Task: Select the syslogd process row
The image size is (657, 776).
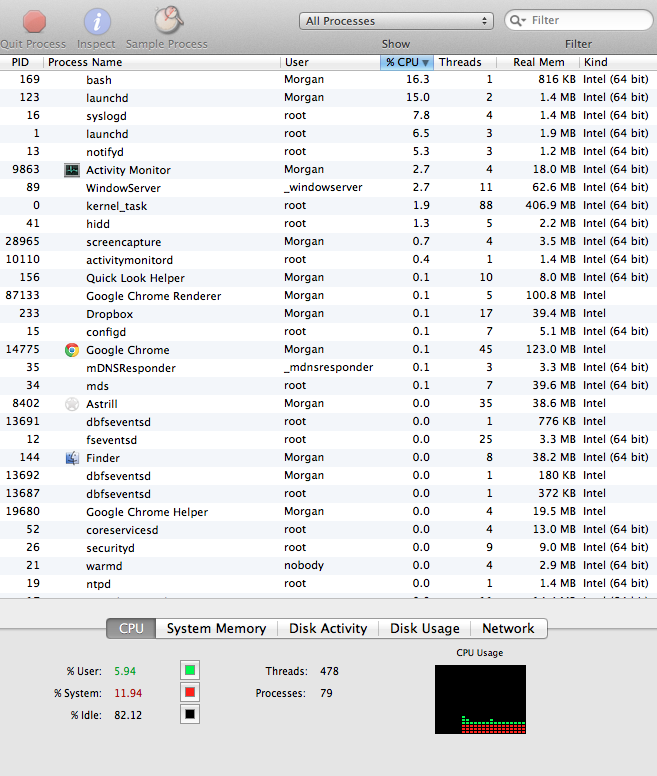Action: tap(328, 116)
